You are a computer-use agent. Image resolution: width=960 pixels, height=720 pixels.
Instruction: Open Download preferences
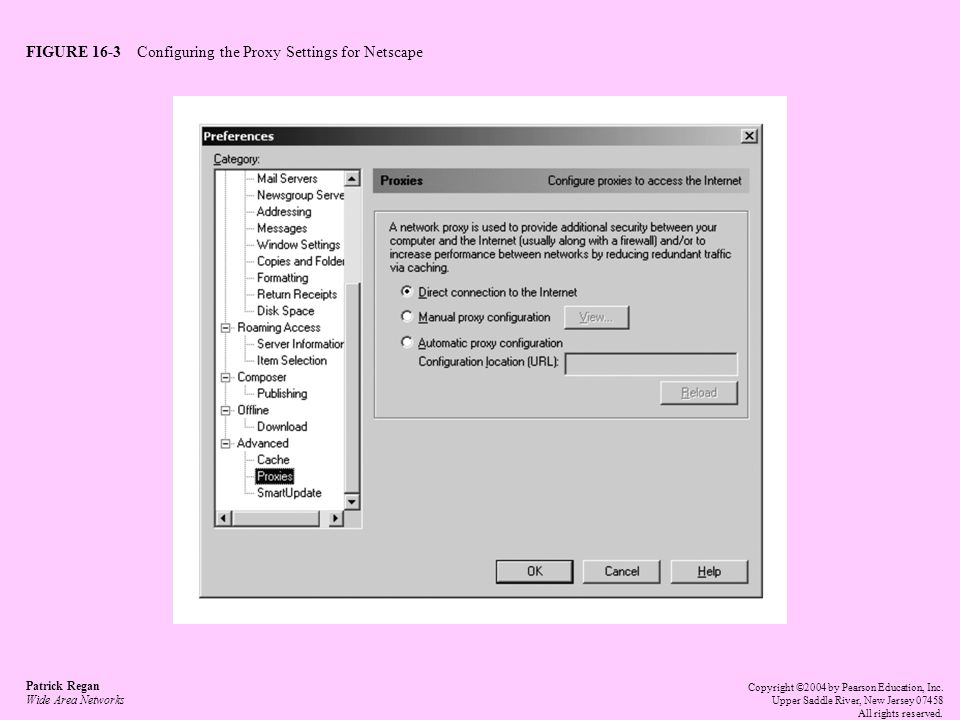pos(282,426)
